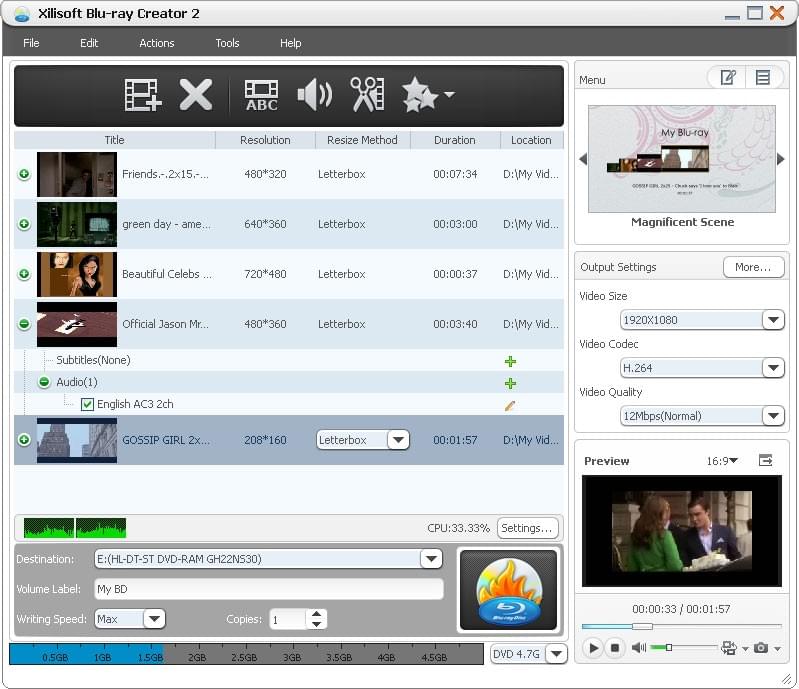799x689 pixels.
Task: Click the Remove (X) toolbar icon
Action: [x=196, y=95]
